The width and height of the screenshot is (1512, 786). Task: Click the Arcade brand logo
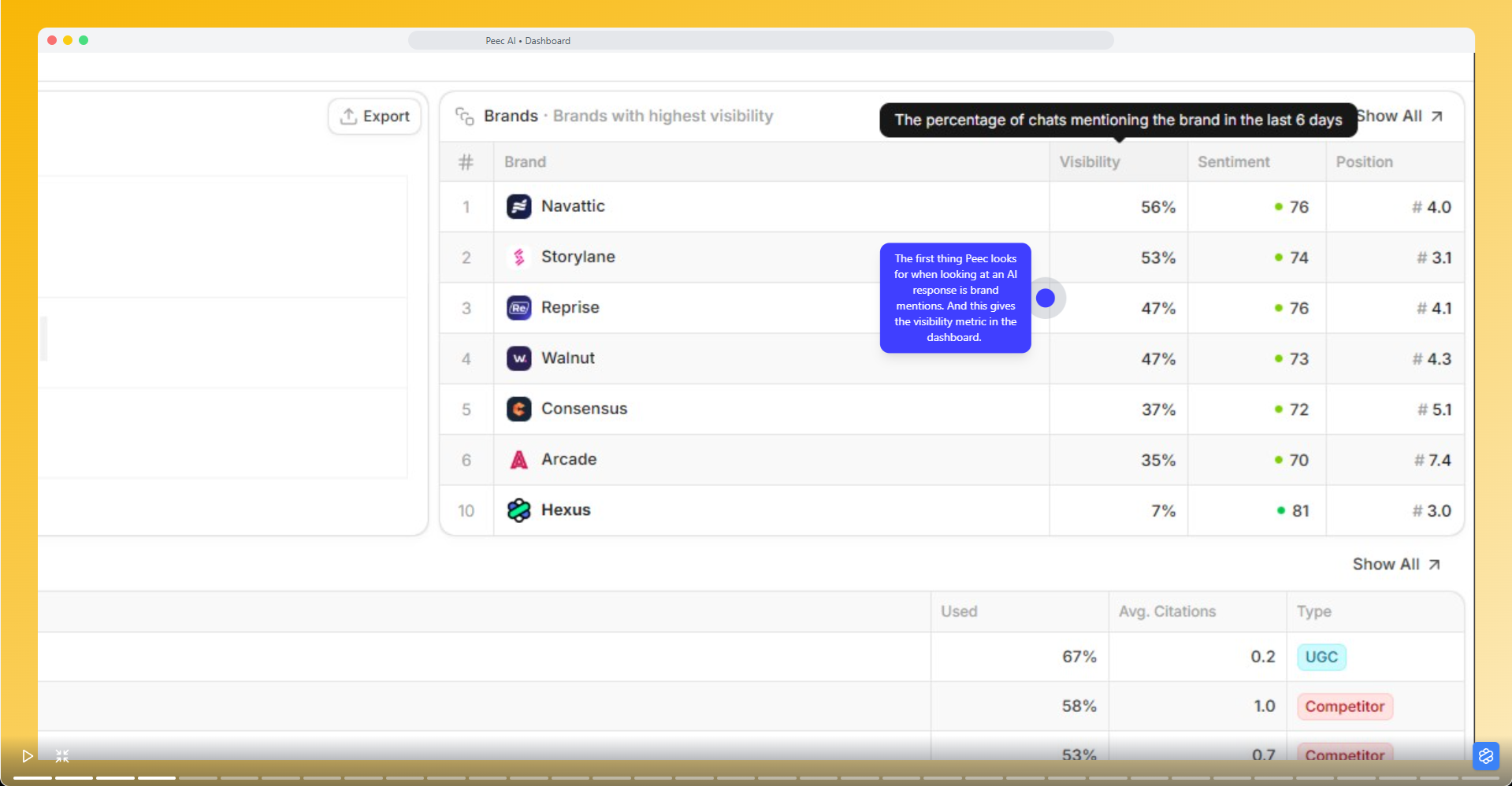click(x=518, y=460)
